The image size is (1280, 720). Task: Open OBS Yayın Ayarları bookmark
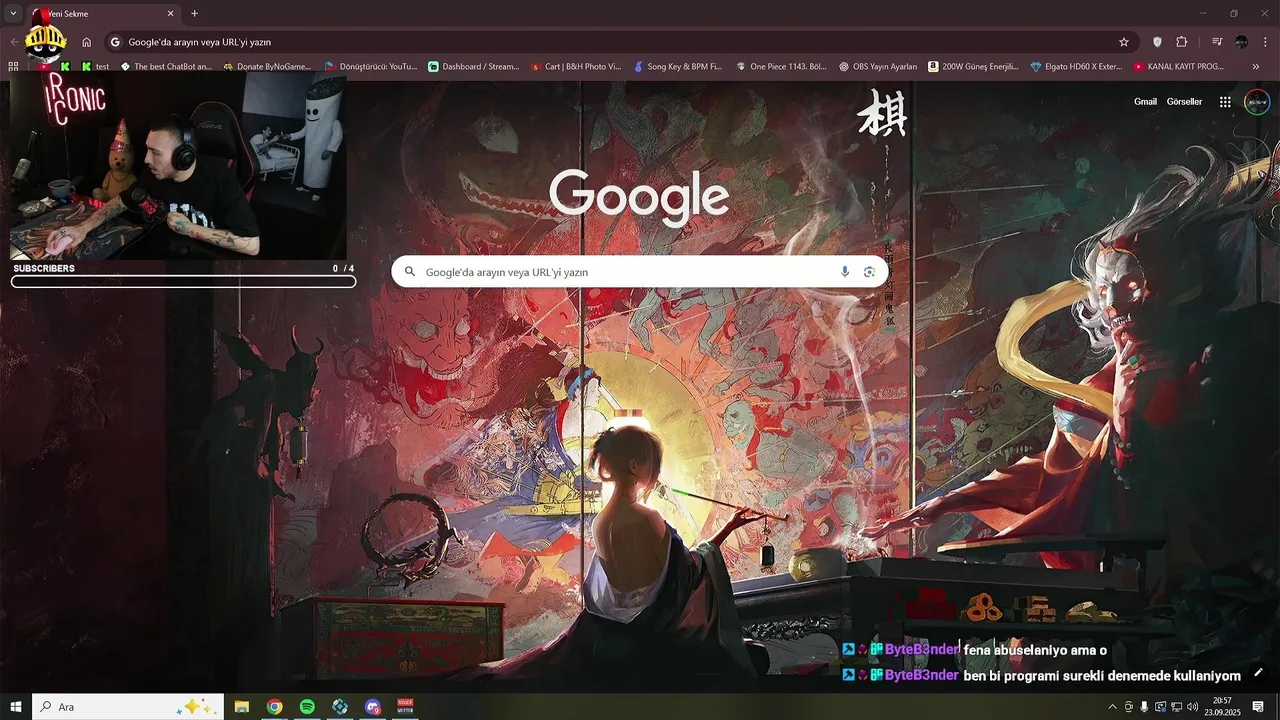[878, 67]
